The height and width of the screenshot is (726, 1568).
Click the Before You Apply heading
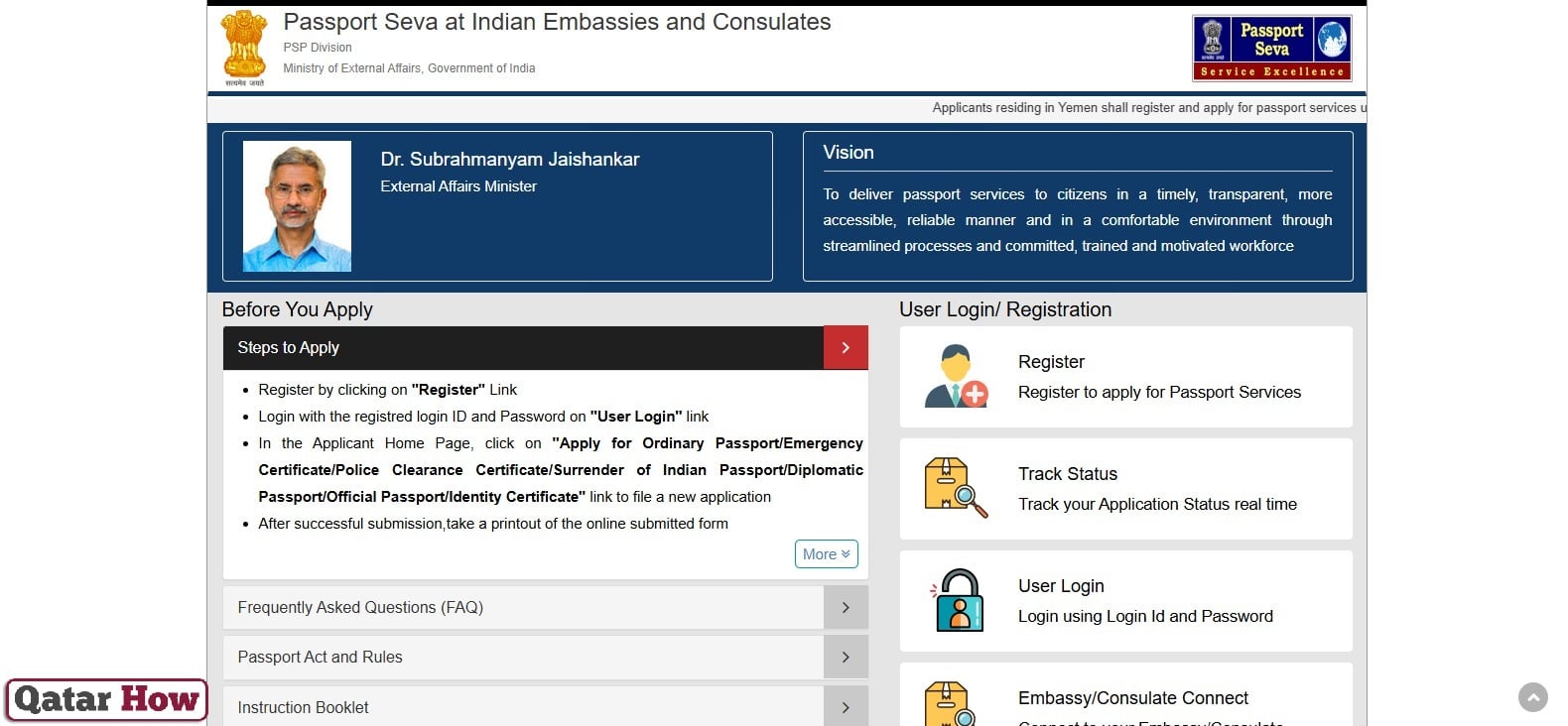[298, 309]
